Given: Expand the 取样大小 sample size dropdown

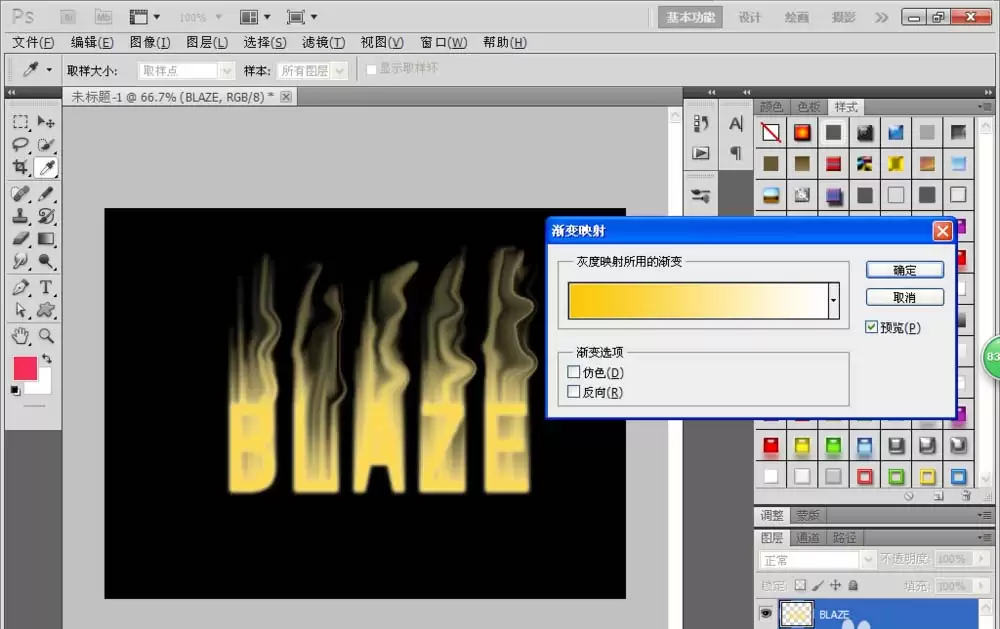Looking at the screenshot, I should point(226,71).
